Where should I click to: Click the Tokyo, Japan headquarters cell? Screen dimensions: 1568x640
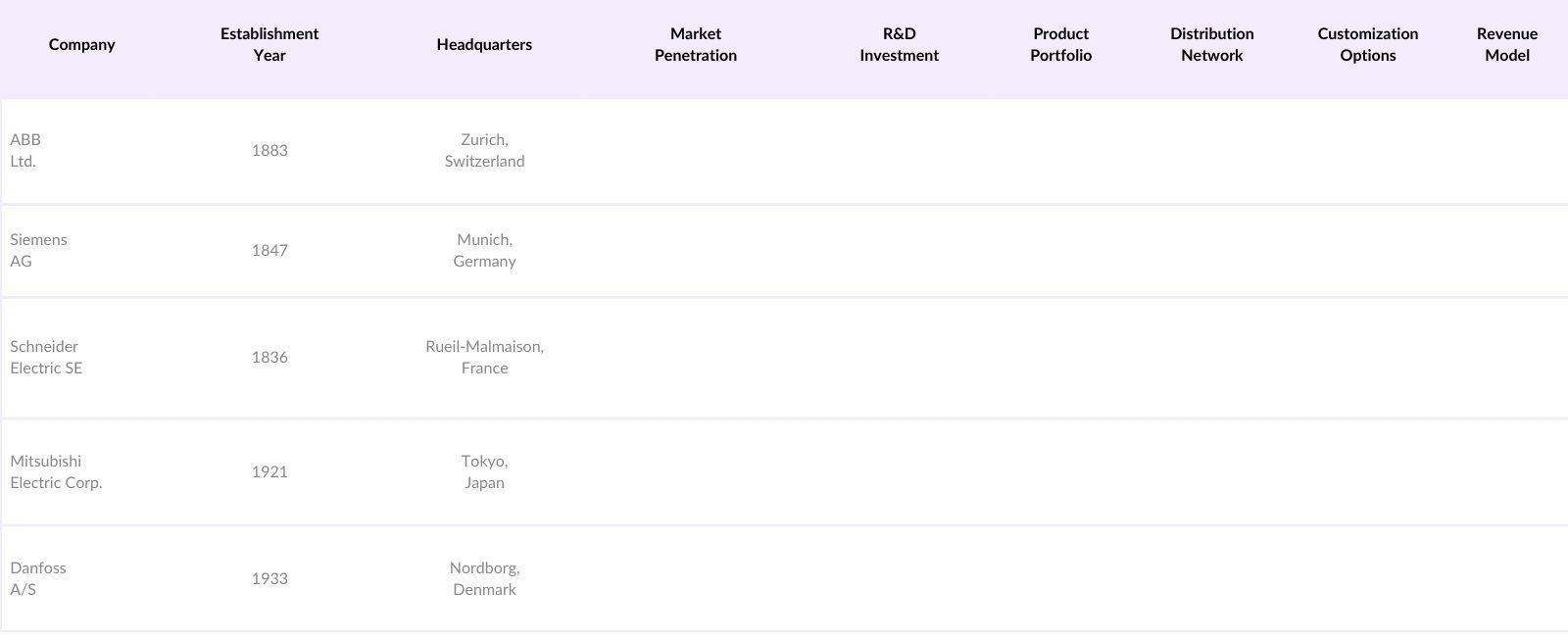click(484, 471)
